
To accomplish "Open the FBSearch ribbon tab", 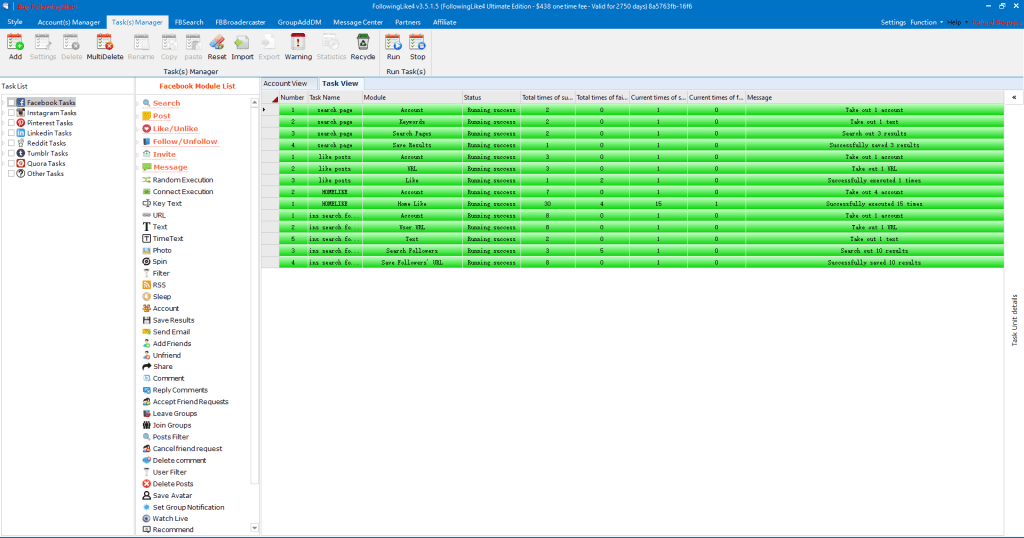I will coord(188,21).
